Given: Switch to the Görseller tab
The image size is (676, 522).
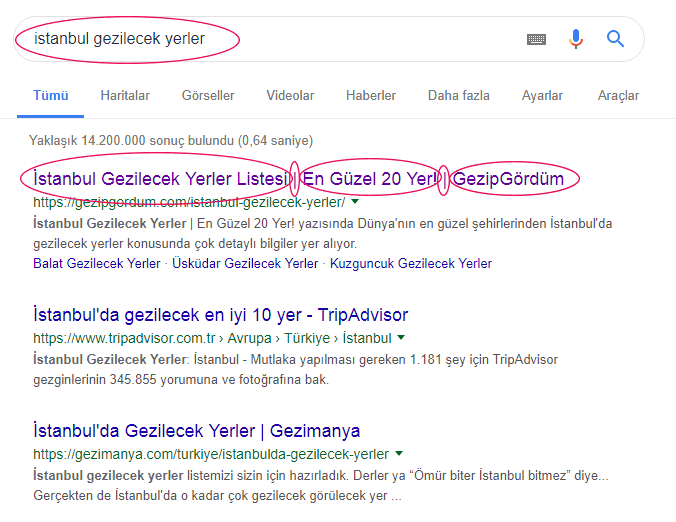Looking at the screenshot, I should coord(208,95).
